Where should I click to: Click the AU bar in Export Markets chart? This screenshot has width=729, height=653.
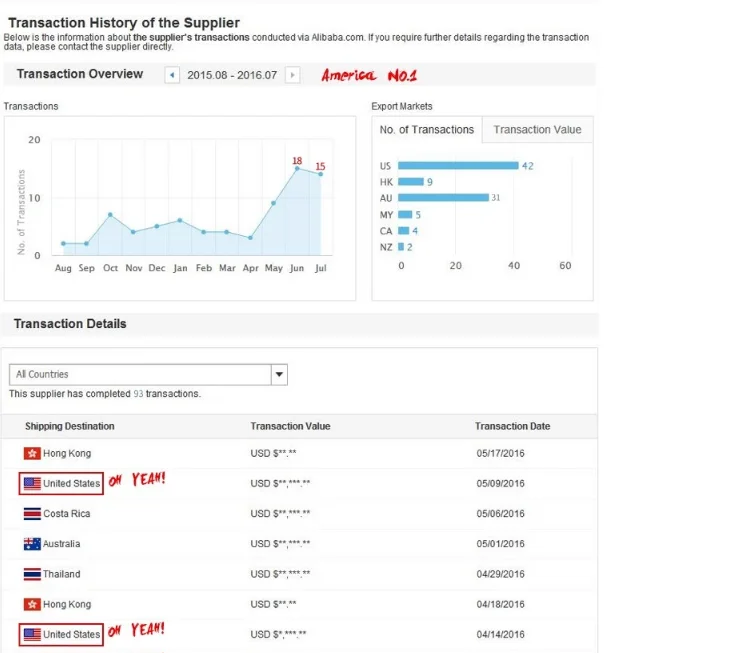443,198
